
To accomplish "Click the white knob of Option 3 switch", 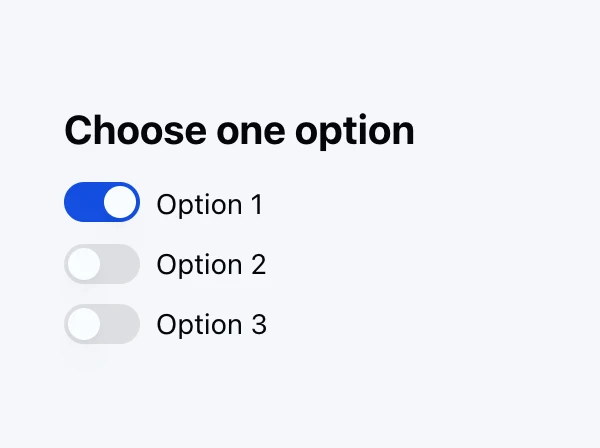I will [84, 324].
